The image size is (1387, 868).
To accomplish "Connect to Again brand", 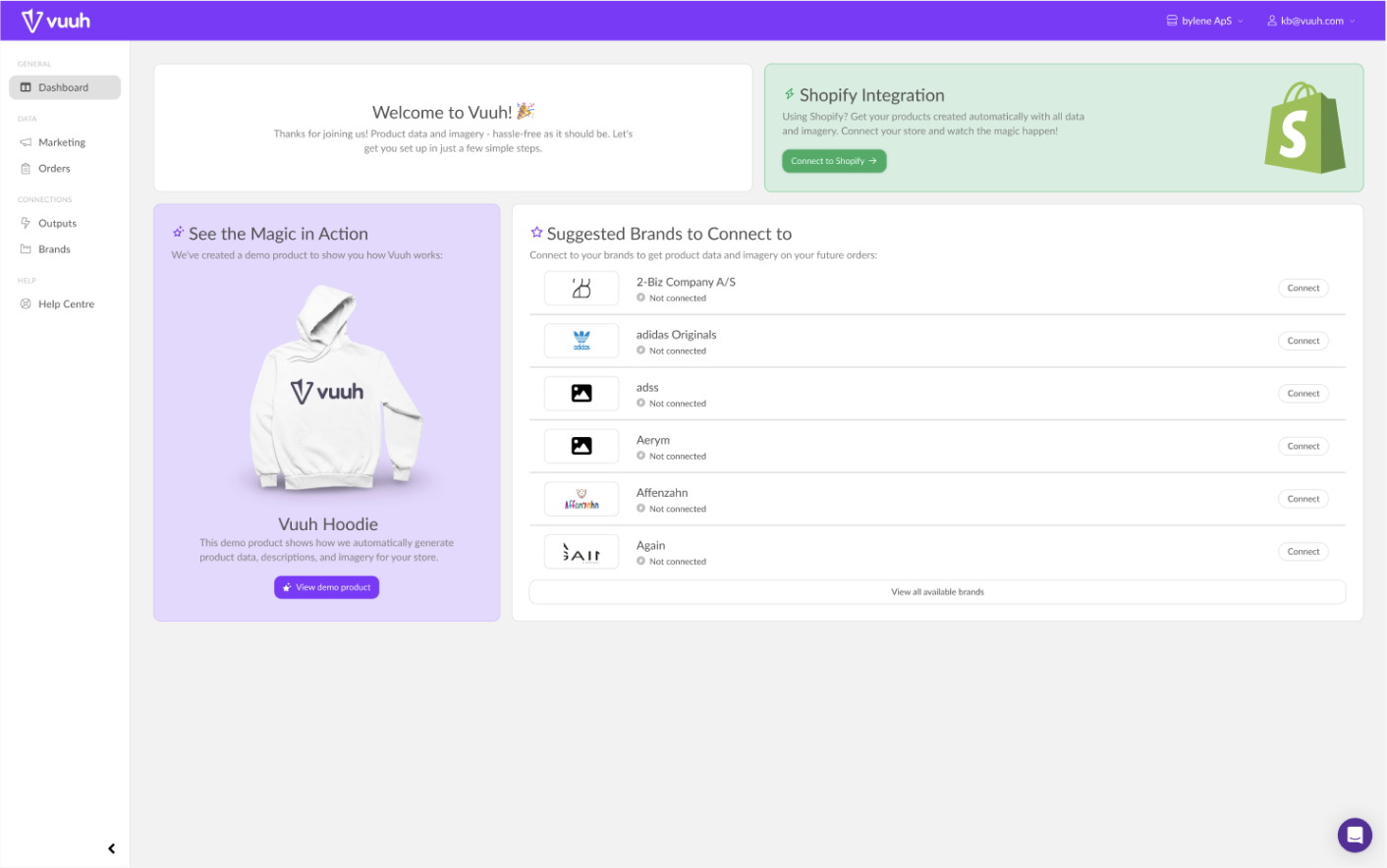I will pyautogui.click(x=1304, y=552).
